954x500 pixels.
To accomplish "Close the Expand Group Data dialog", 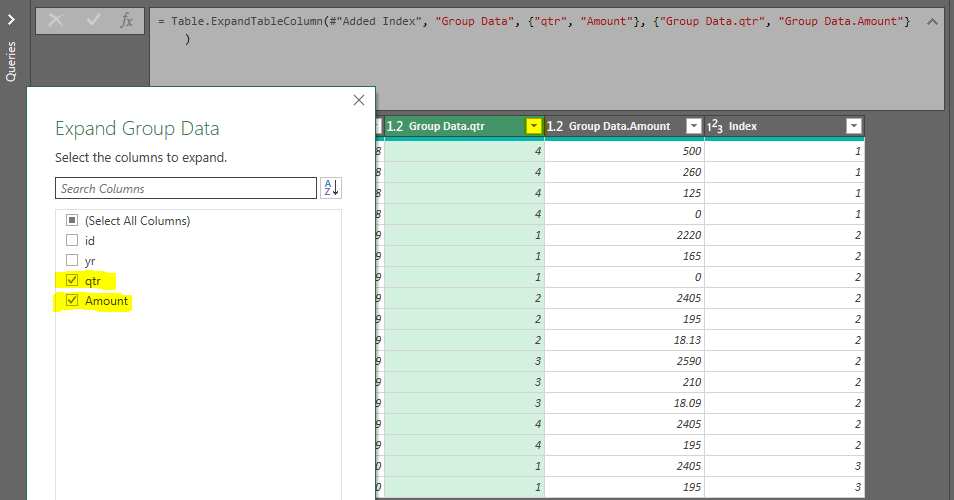I will click(x=359, y=100).
